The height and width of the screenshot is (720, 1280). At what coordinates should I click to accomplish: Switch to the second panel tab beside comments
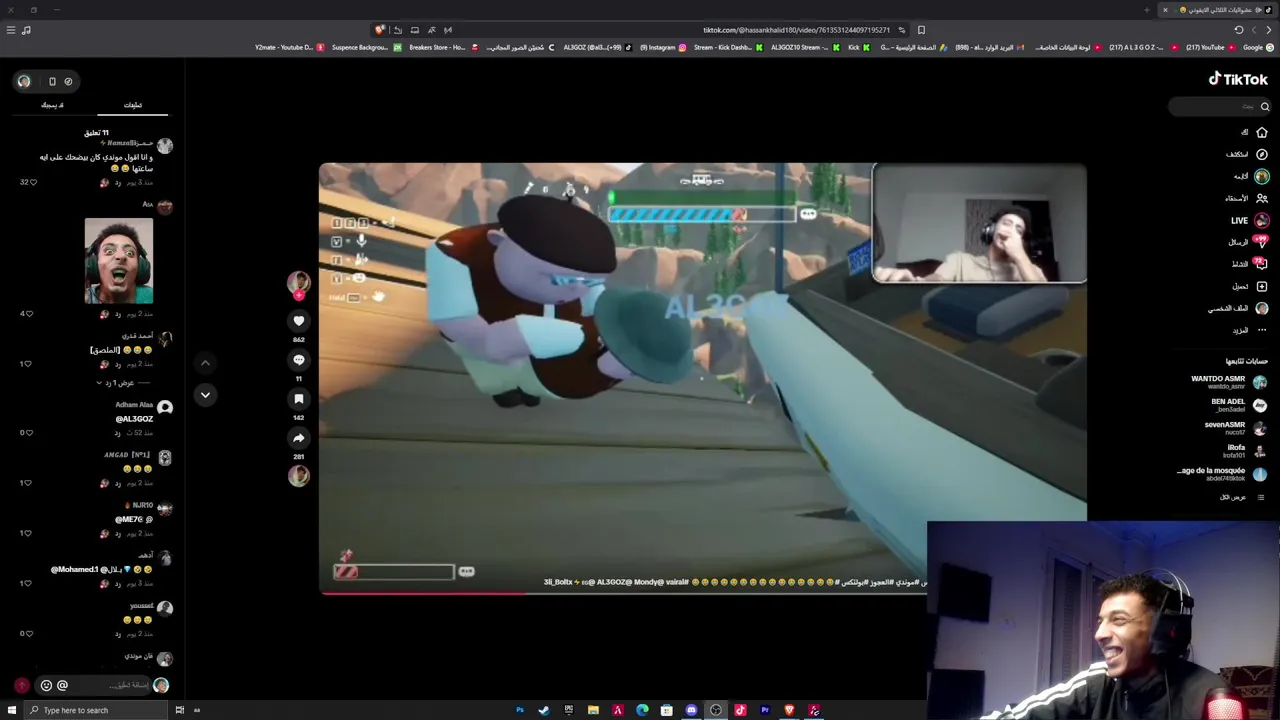point(52,105)
